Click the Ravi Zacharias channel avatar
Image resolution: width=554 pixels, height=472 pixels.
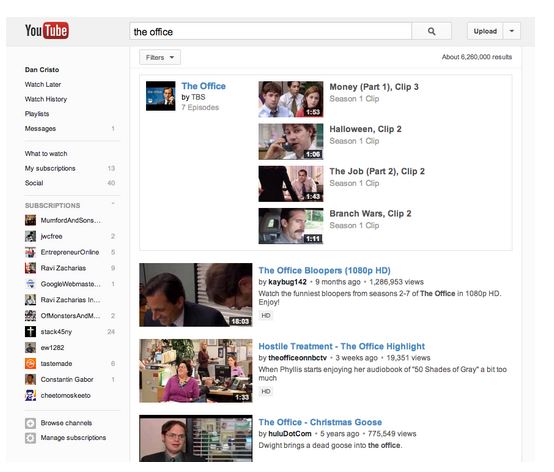click(x=30, y=268)
